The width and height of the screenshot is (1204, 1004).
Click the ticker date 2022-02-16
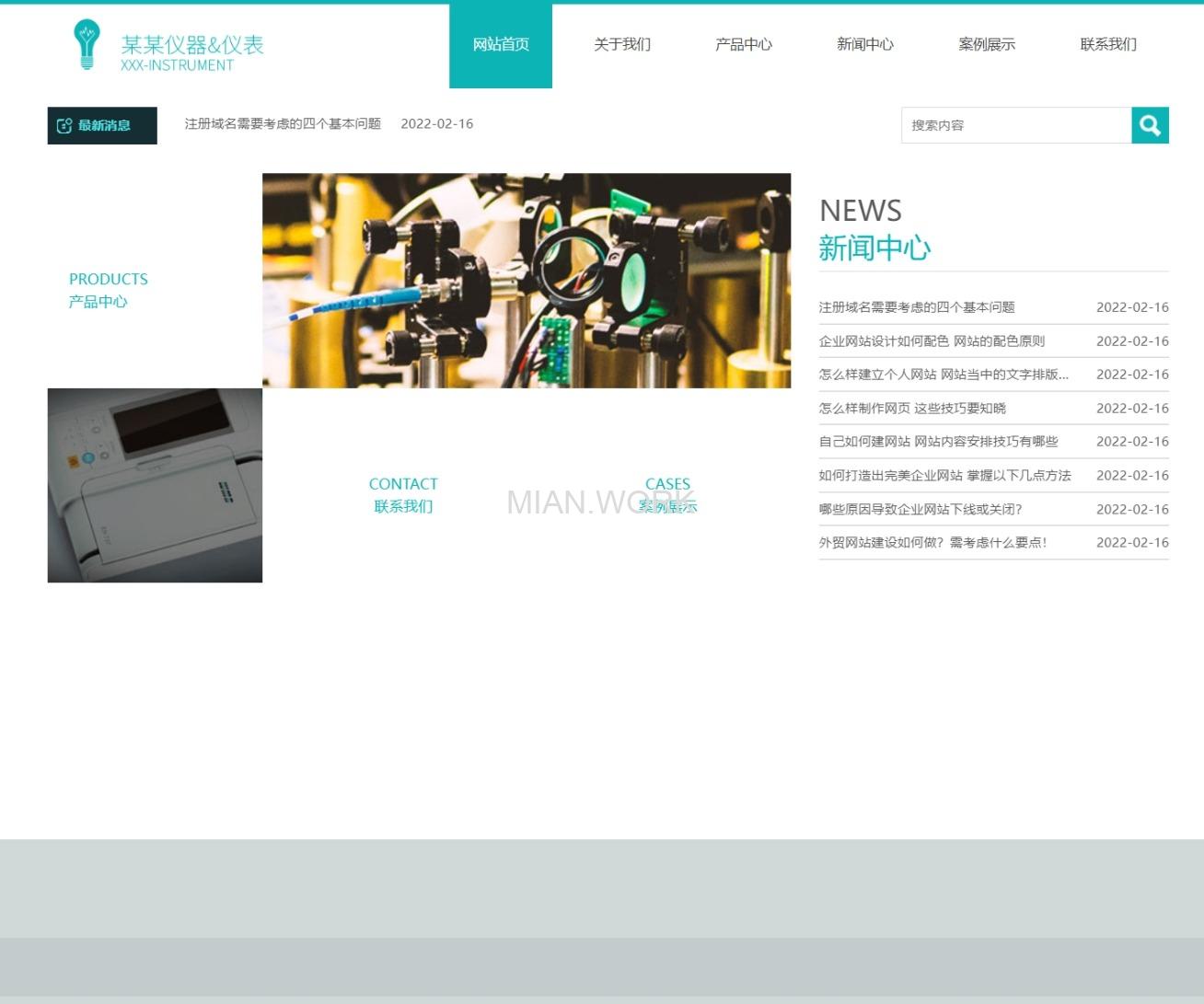pyautogui.click(x=436, y=123)
